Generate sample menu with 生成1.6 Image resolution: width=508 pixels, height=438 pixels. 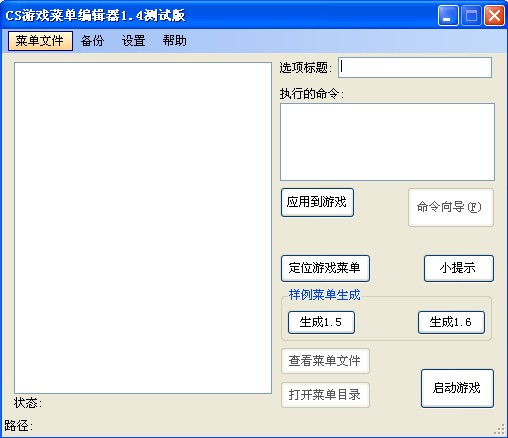(451, 322)
